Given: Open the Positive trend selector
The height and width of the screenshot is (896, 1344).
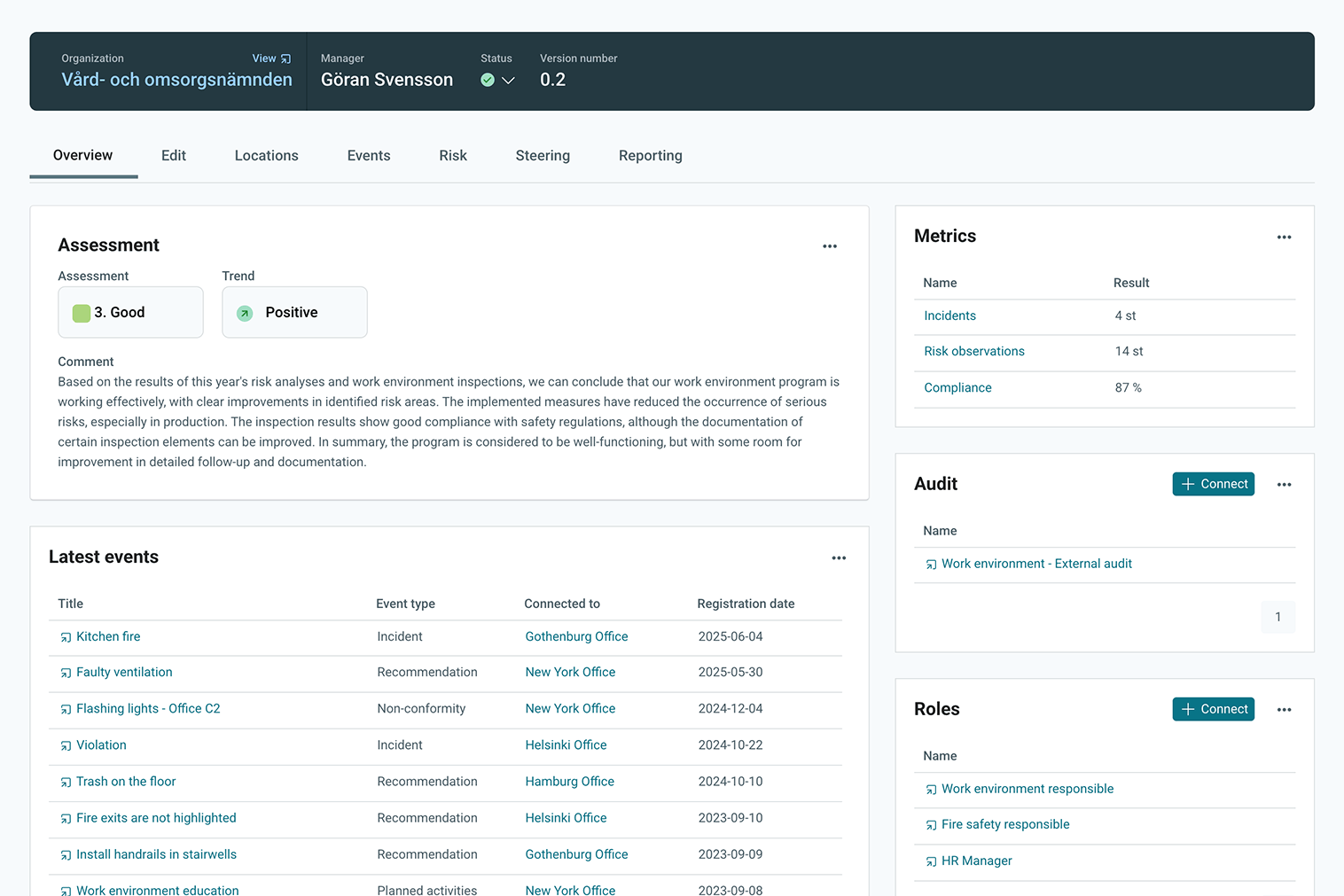Looking at the screenshot, I should [294, 312].
